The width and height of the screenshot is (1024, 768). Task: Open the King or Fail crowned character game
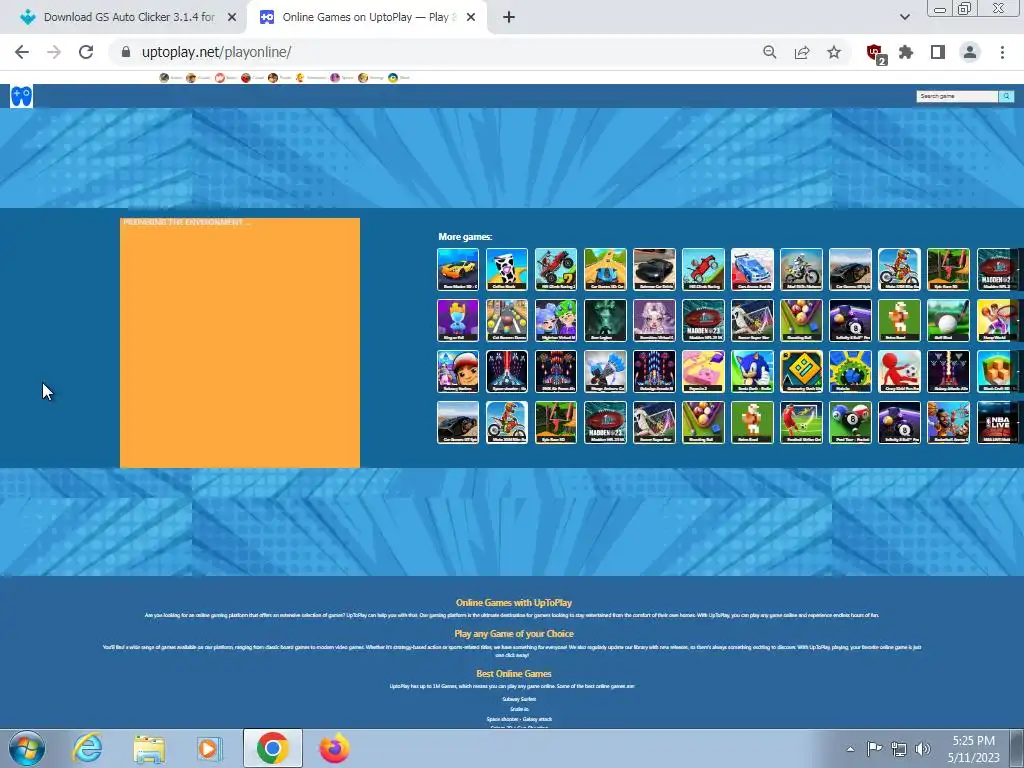click(x=458, y=320)
